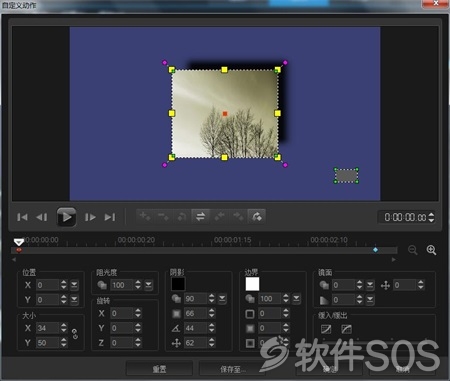
Task: Select the ease out option
Action: point(346,329)
